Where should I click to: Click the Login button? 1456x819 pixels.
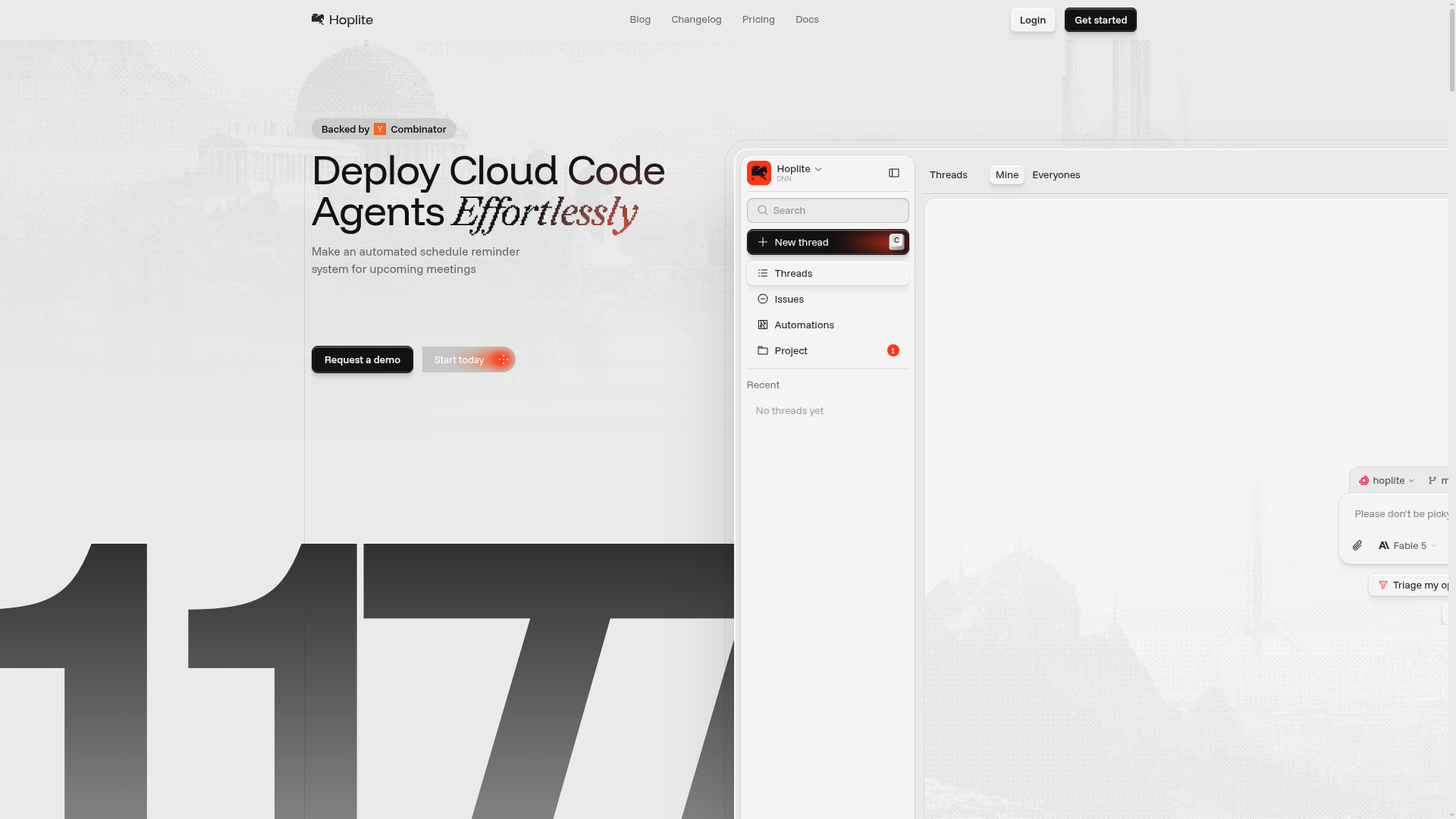(1033, 20)
